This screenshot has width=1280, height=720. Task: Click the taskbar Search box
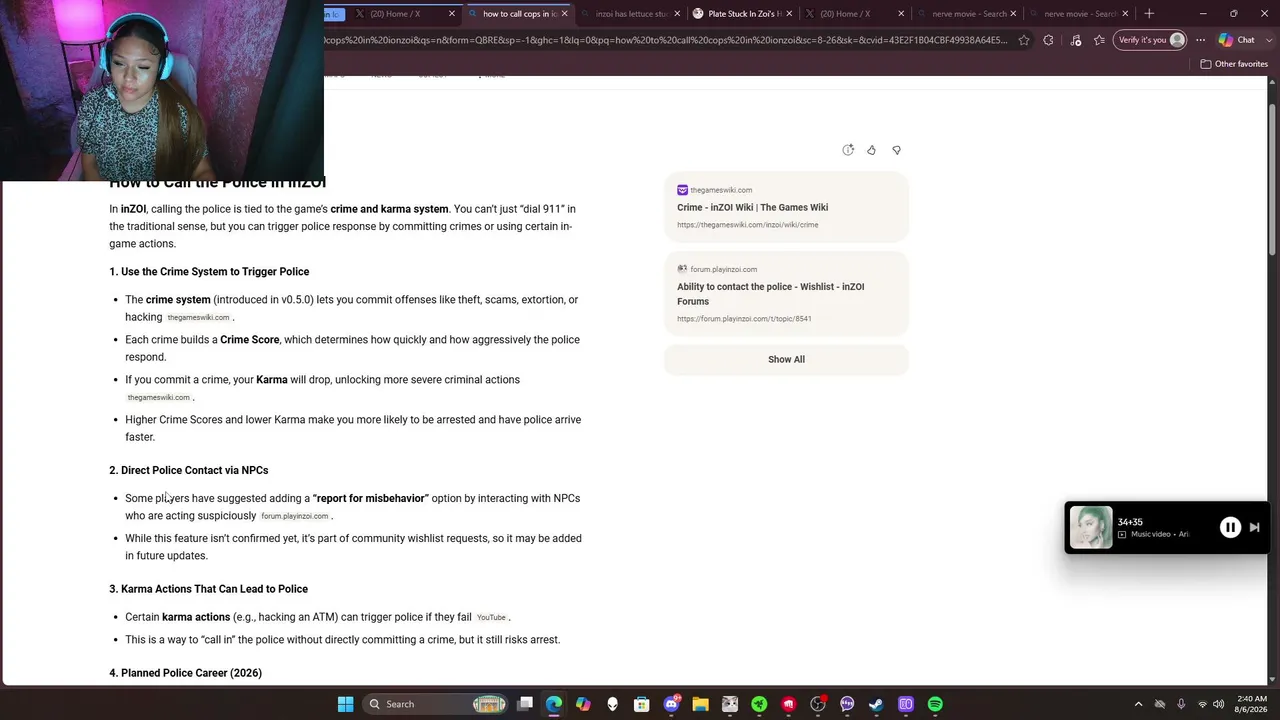pyautogui.click(x=434, y=704)
